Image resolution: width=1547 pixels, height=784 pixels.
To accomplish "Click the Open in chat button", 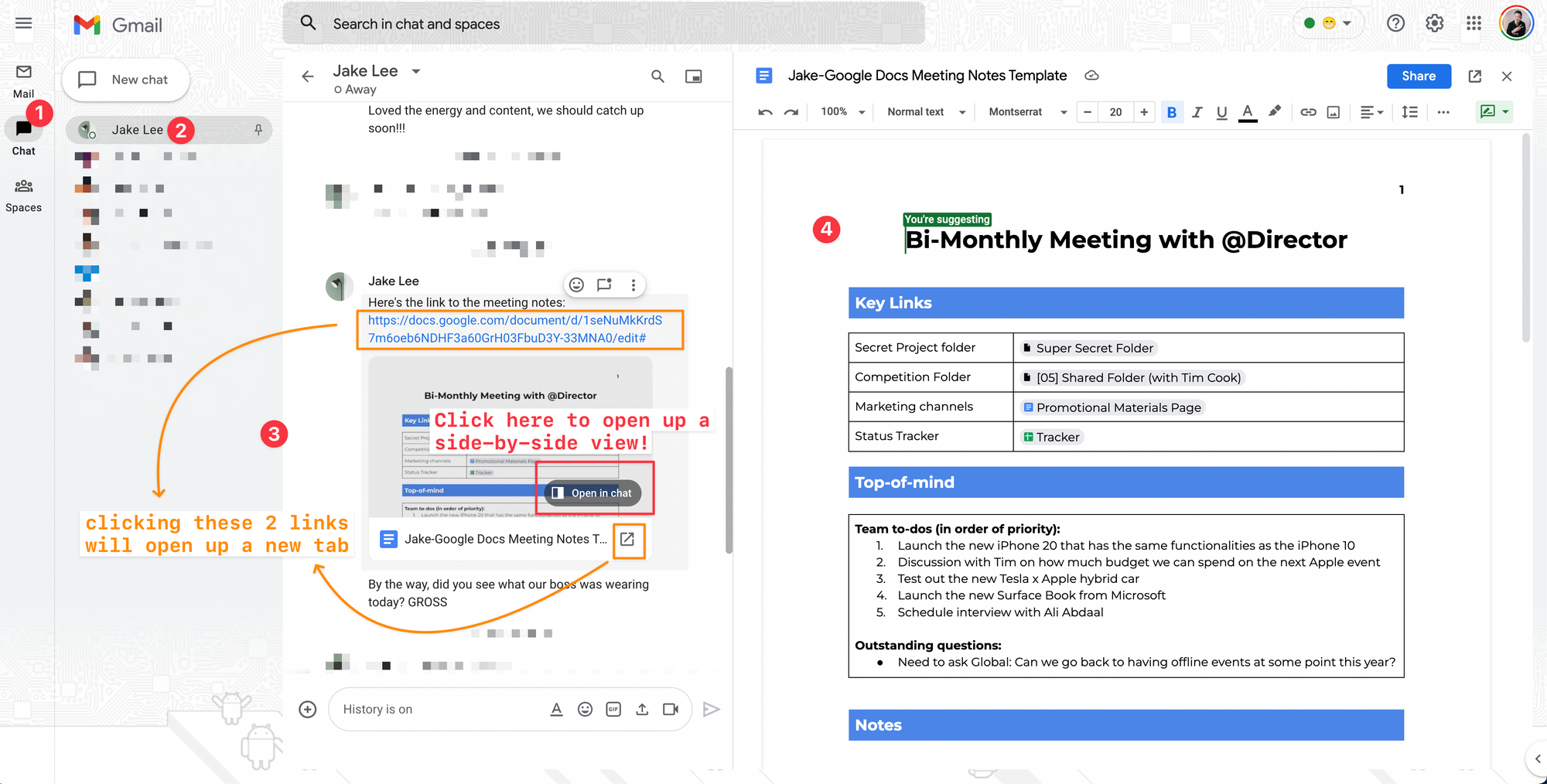I will pos(593,493).
